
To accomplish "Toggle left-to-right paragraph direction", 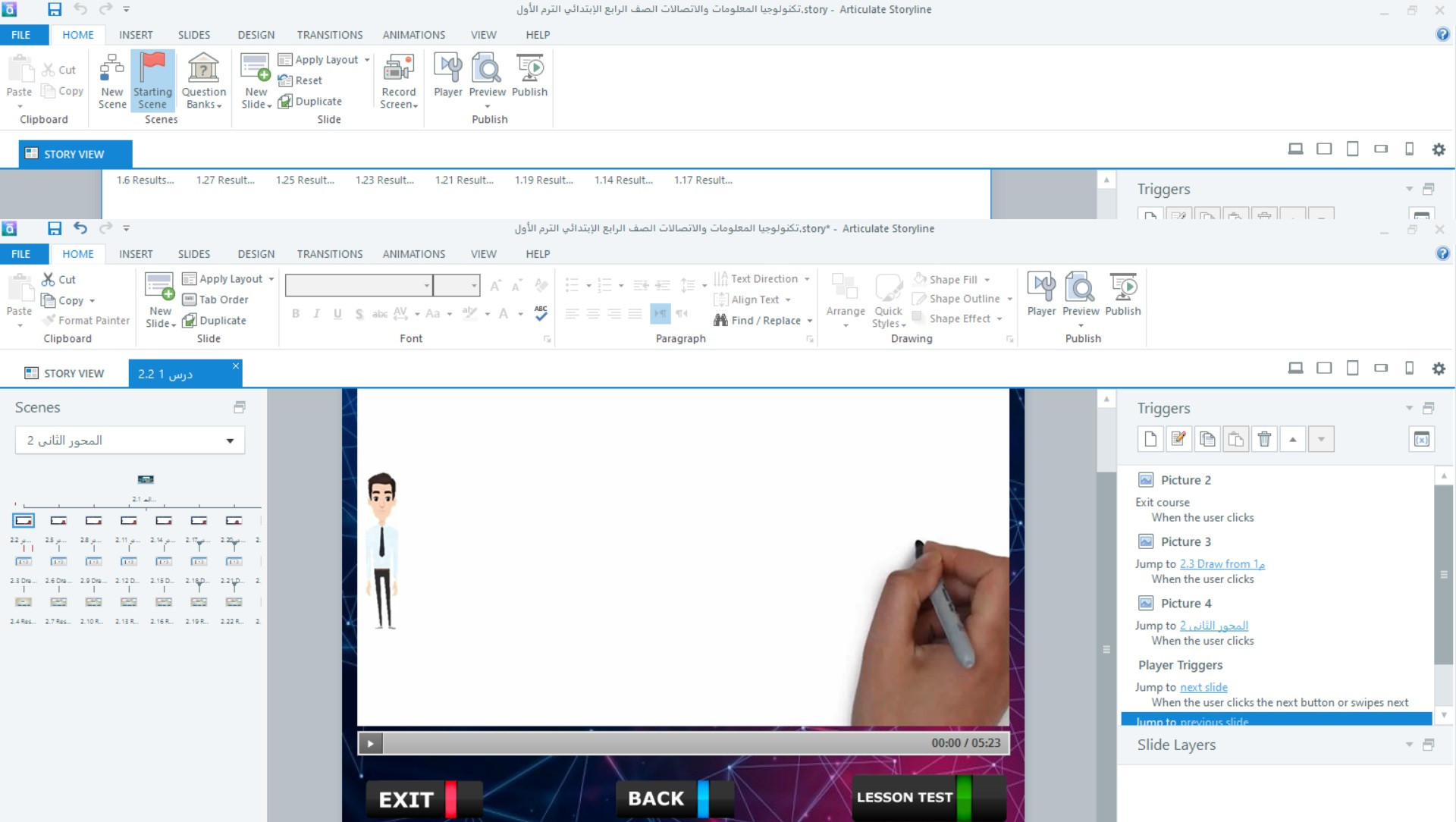I will click(661, 313).
